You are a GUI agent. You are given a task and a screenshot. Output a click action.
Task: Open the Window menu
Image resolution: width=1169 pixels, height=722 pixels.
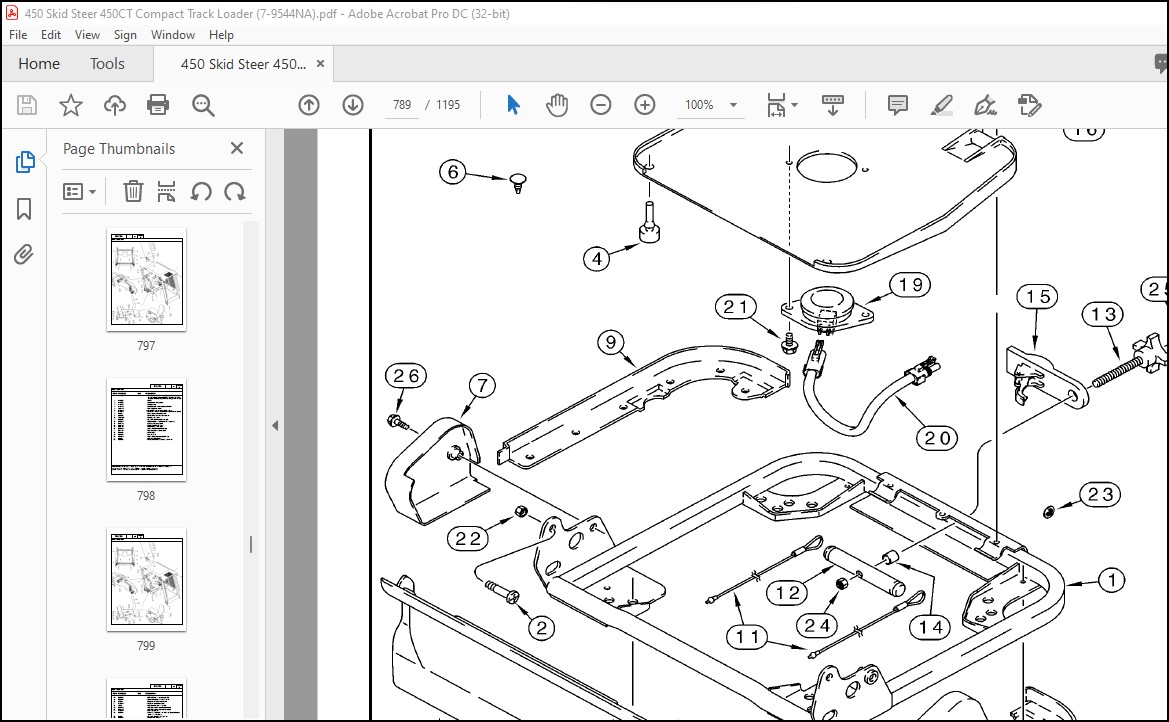173,35
